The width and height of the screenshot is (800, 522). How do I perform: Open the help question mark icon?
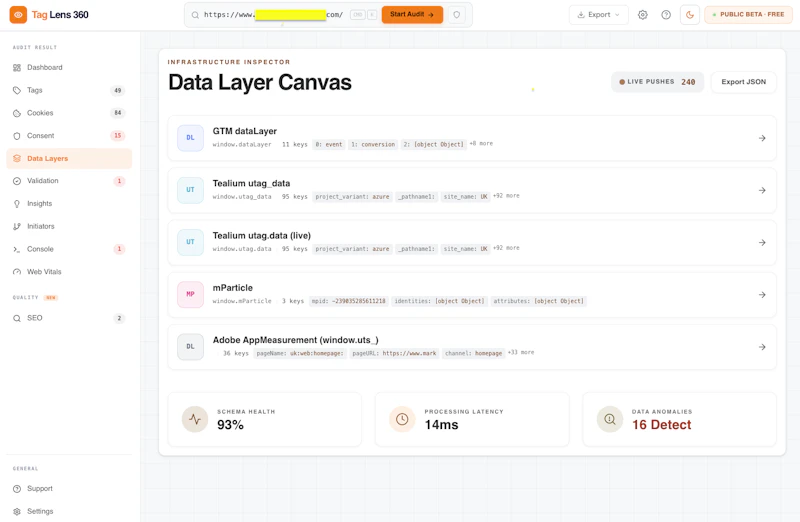(x=666, y=15)
